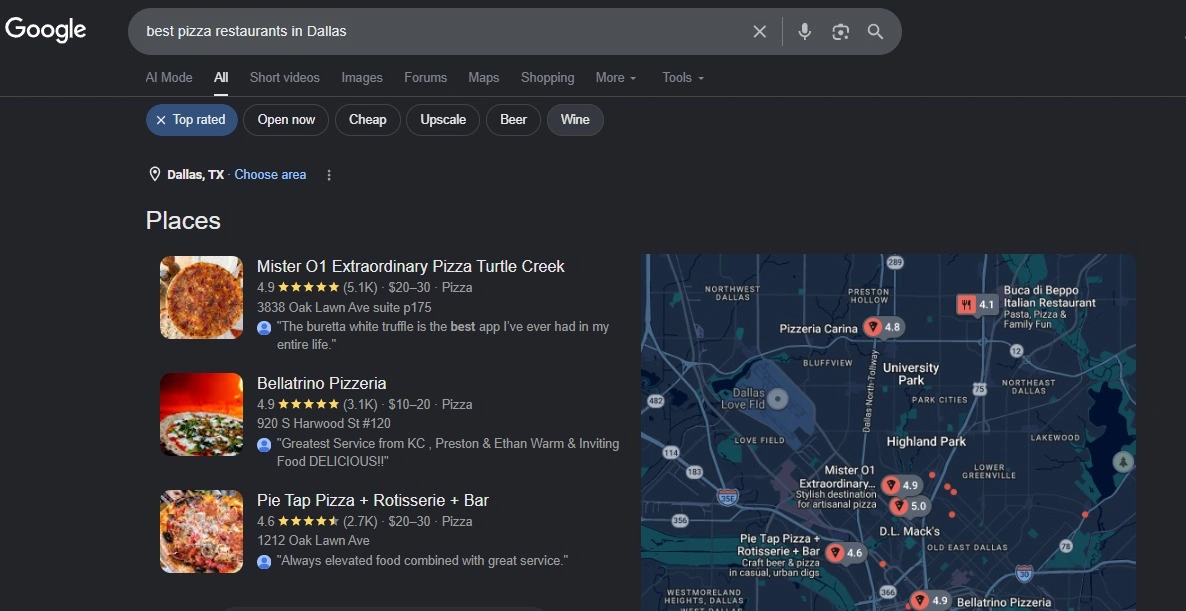The width and height of the screenshot is (1186, 611).
Task: Open the Maps tab
Action: pyautogui.click(x=483, y=78)
